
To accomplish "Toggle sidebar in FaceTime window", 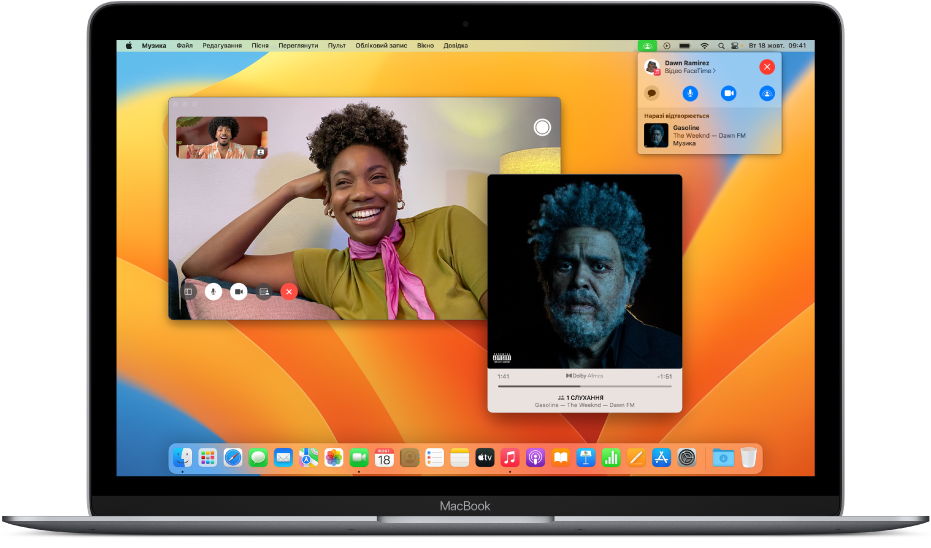I will coord(188,292).
